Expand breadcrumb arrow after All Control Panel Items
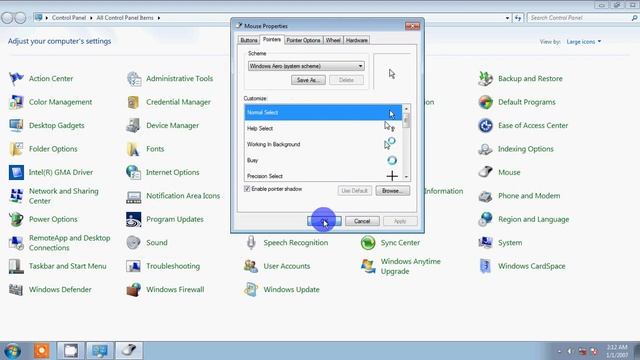Viewport: 640px width, 360px height. click(x=159, y=18)
